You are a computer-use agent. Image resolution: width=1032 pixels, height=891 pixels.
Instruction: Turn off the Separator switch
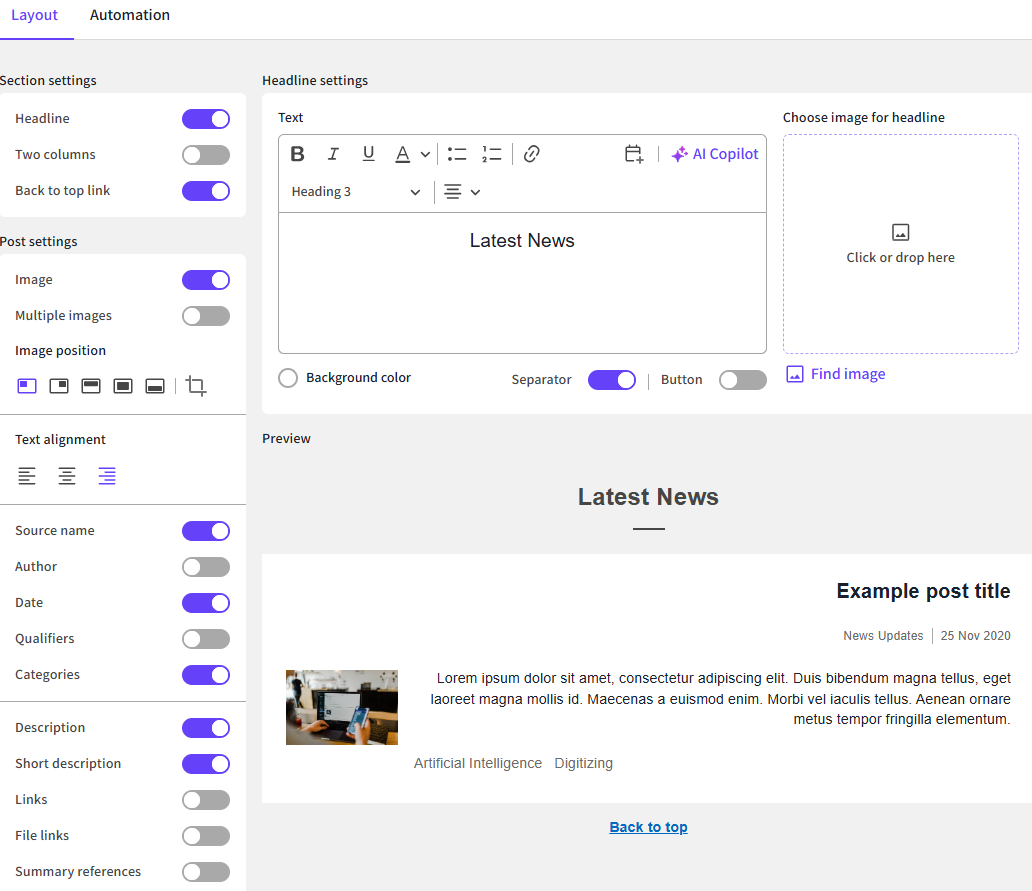point(611,380)
